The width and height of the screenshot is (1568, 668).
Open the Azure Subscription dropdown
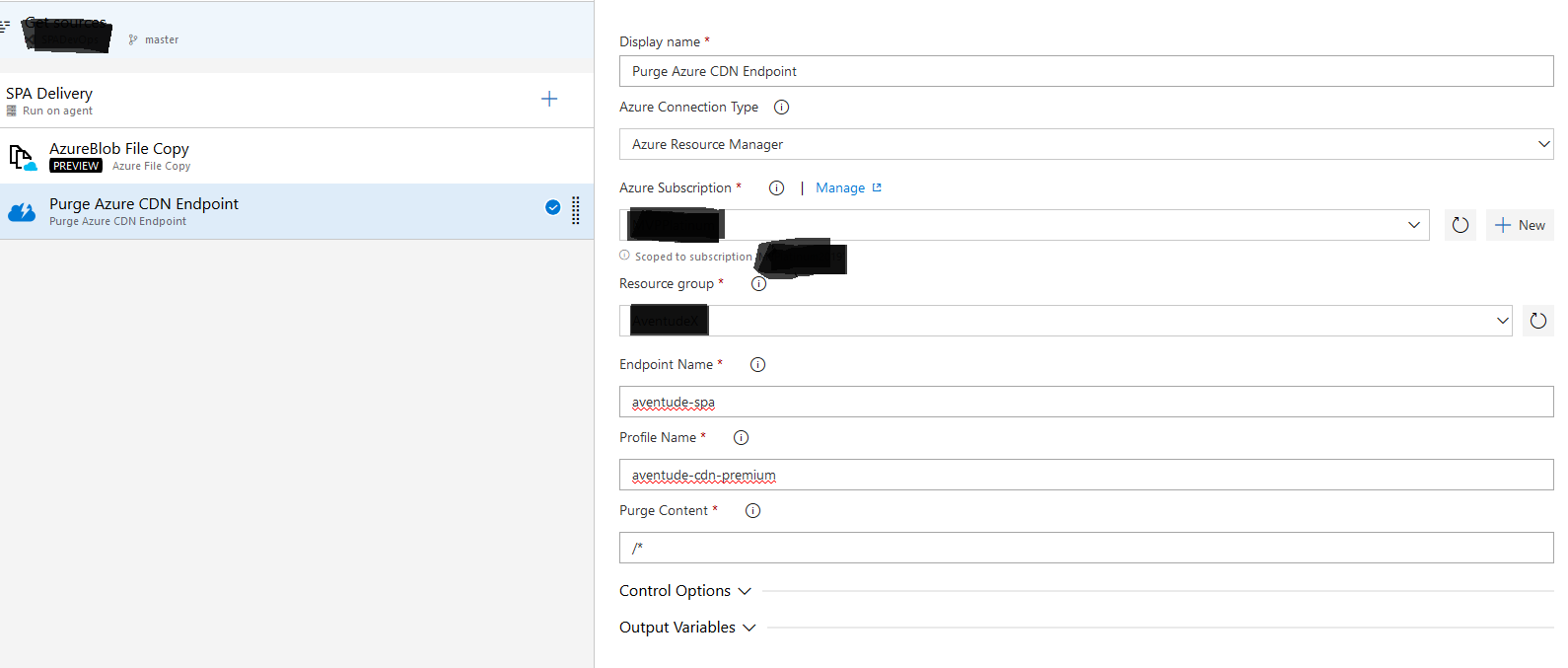click(1024, 225)
